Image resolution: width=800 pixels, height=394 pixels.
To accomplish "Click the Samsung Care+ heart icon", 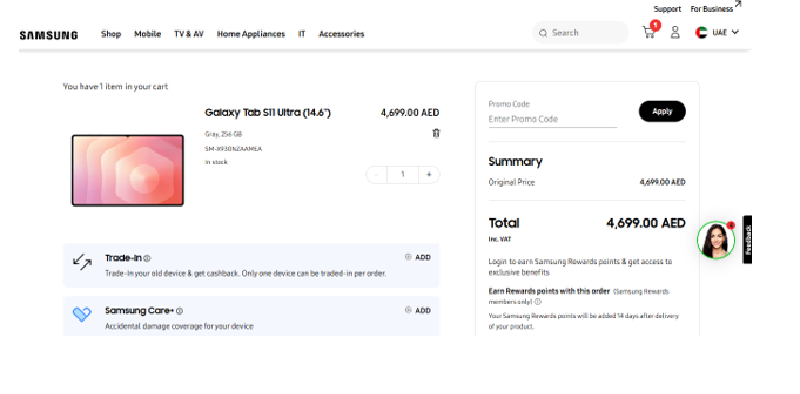I will point(82,314).
